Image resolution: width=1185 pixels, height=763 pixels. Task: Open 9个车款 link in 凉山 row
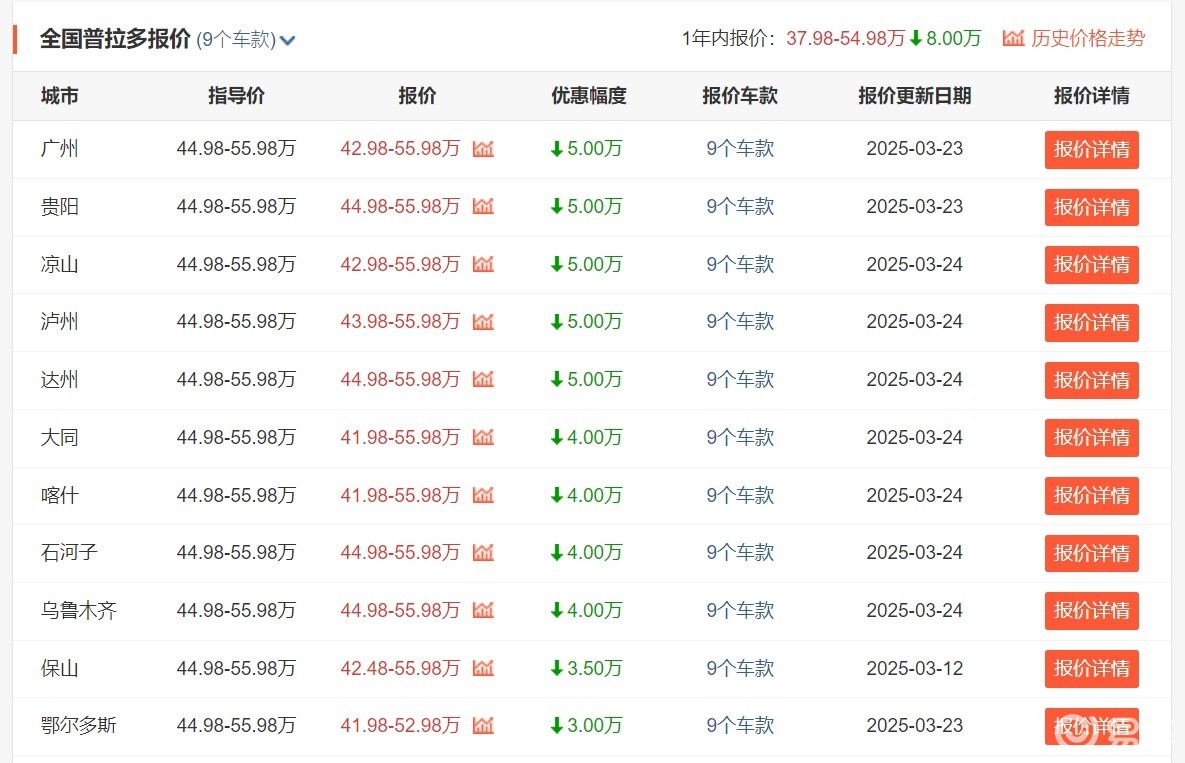point(740,264)
